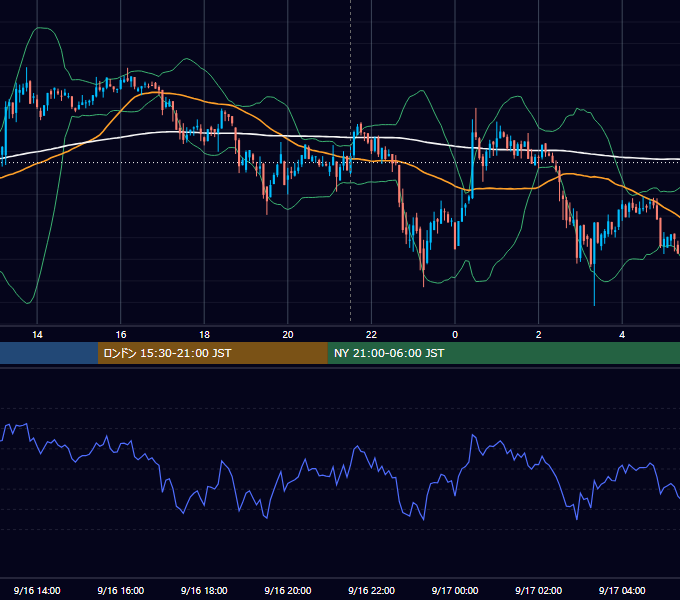Click the '22' hour axis label
This screenshot has width=680, height=600.
click(371, 335)
